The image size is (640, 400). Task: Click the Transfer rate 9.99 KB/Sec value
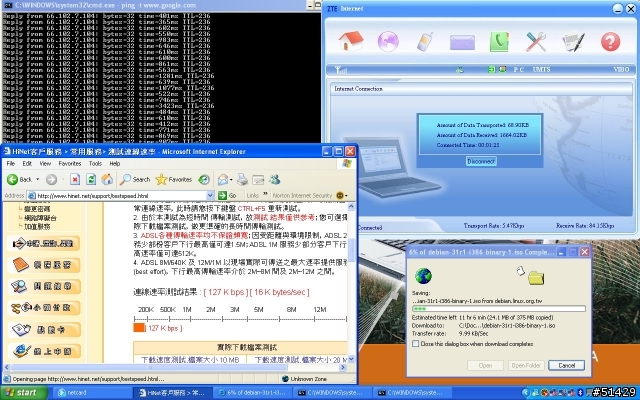[x=473, y=333]
